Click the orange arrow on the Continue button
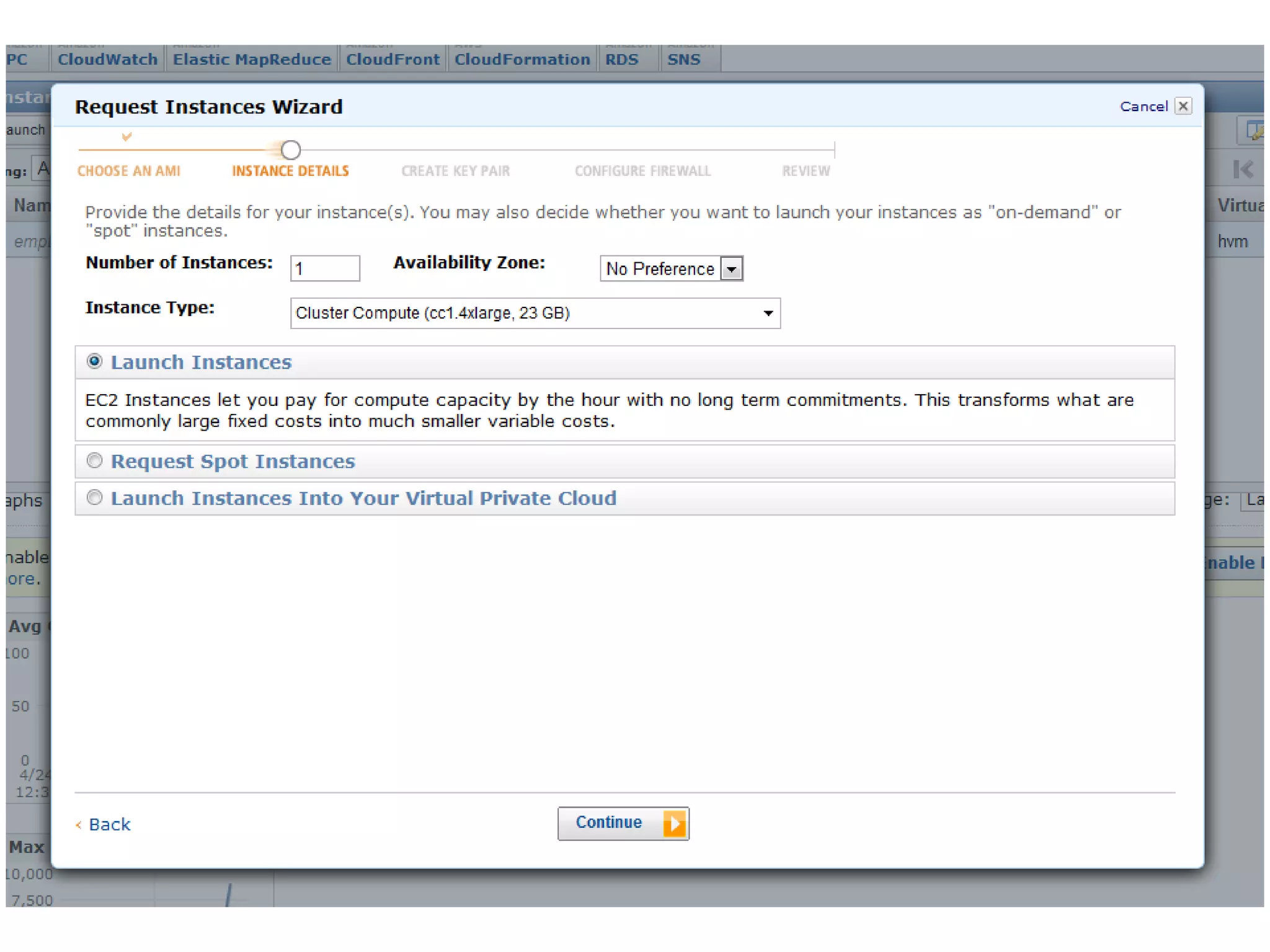1270x952 pixels. [x=674, y=824]
